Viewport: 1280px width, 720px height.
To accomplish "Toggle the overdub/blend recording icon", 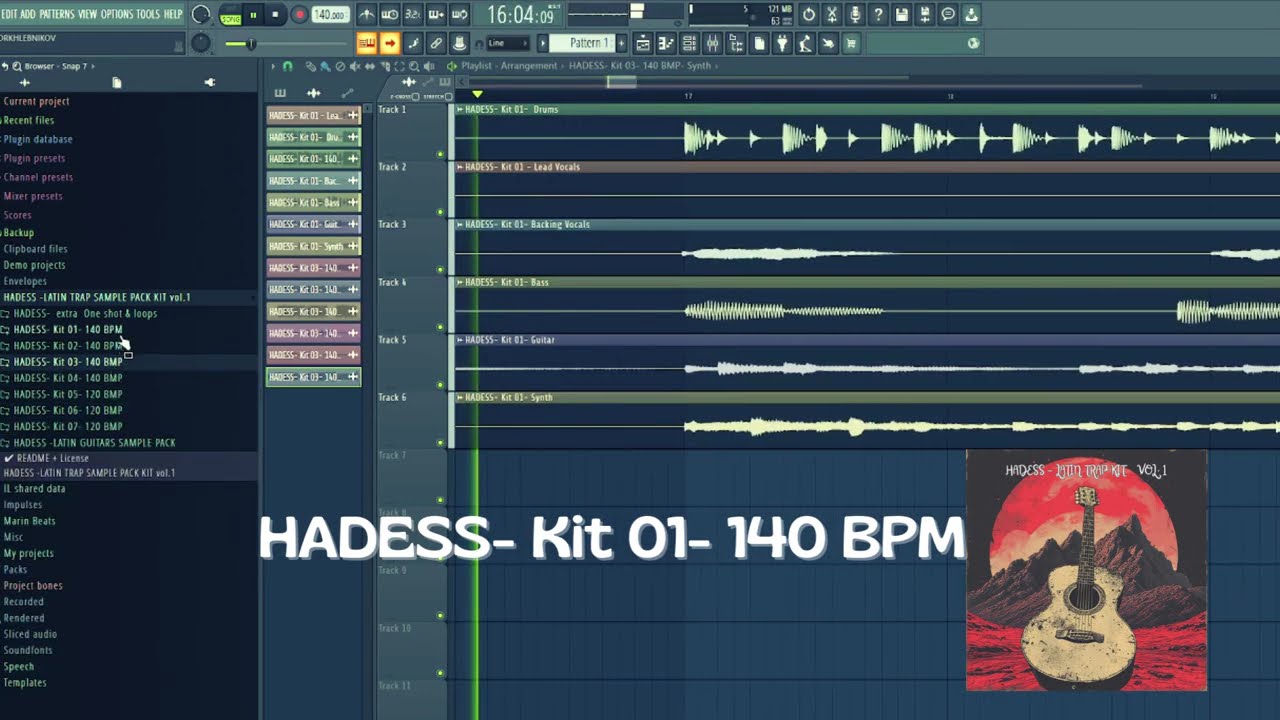I will coord(436,15).
